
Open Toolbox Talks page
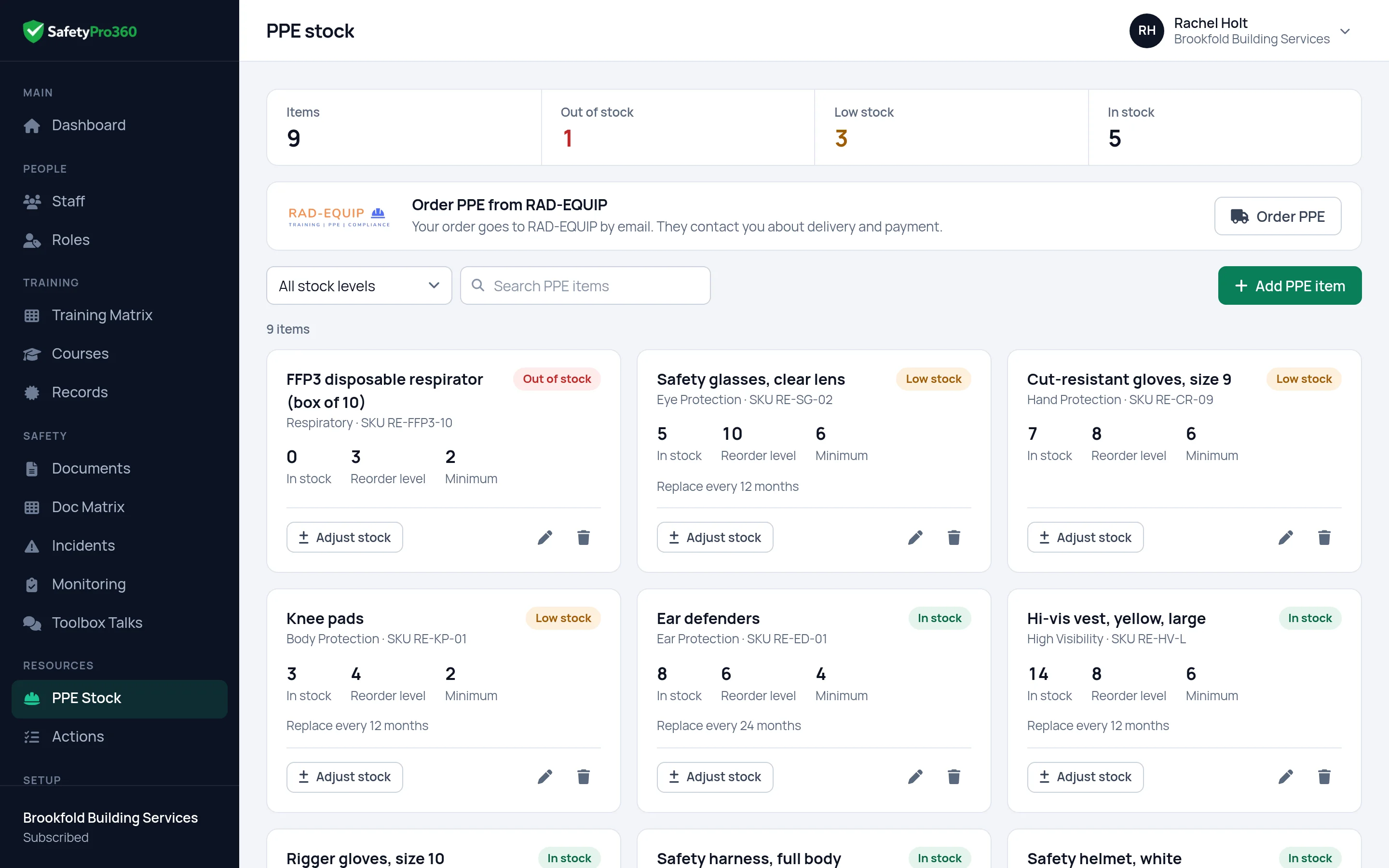(120, 623)
